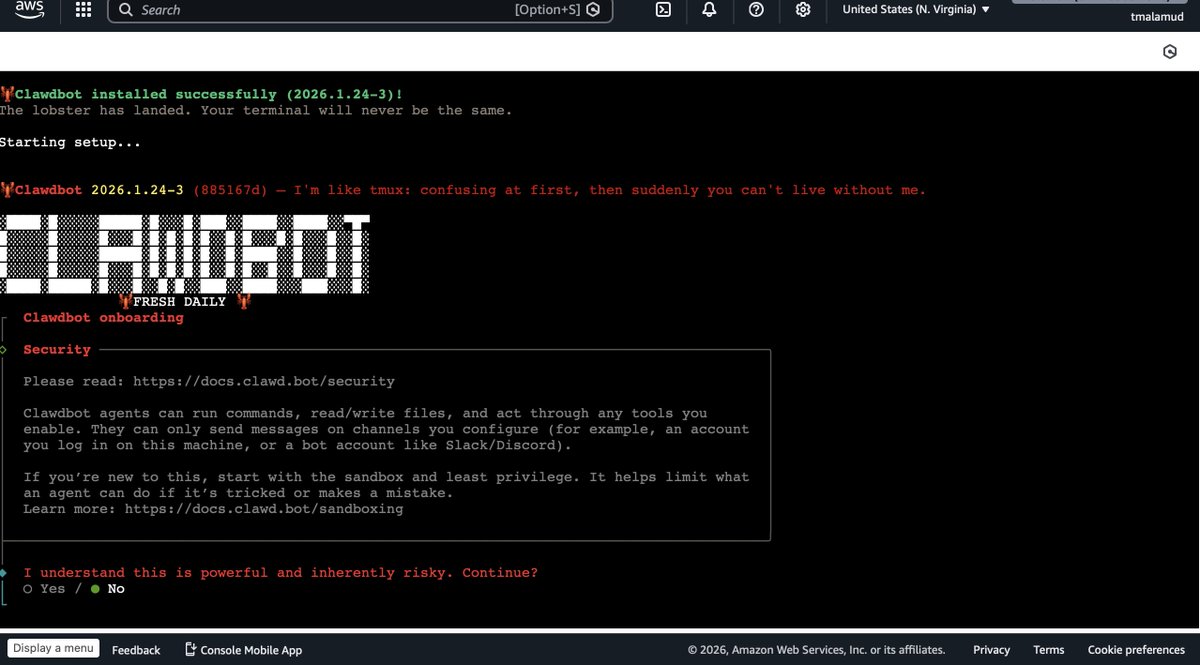Click the 'FRESH DAILY' tagline text

tap(180, 301)
